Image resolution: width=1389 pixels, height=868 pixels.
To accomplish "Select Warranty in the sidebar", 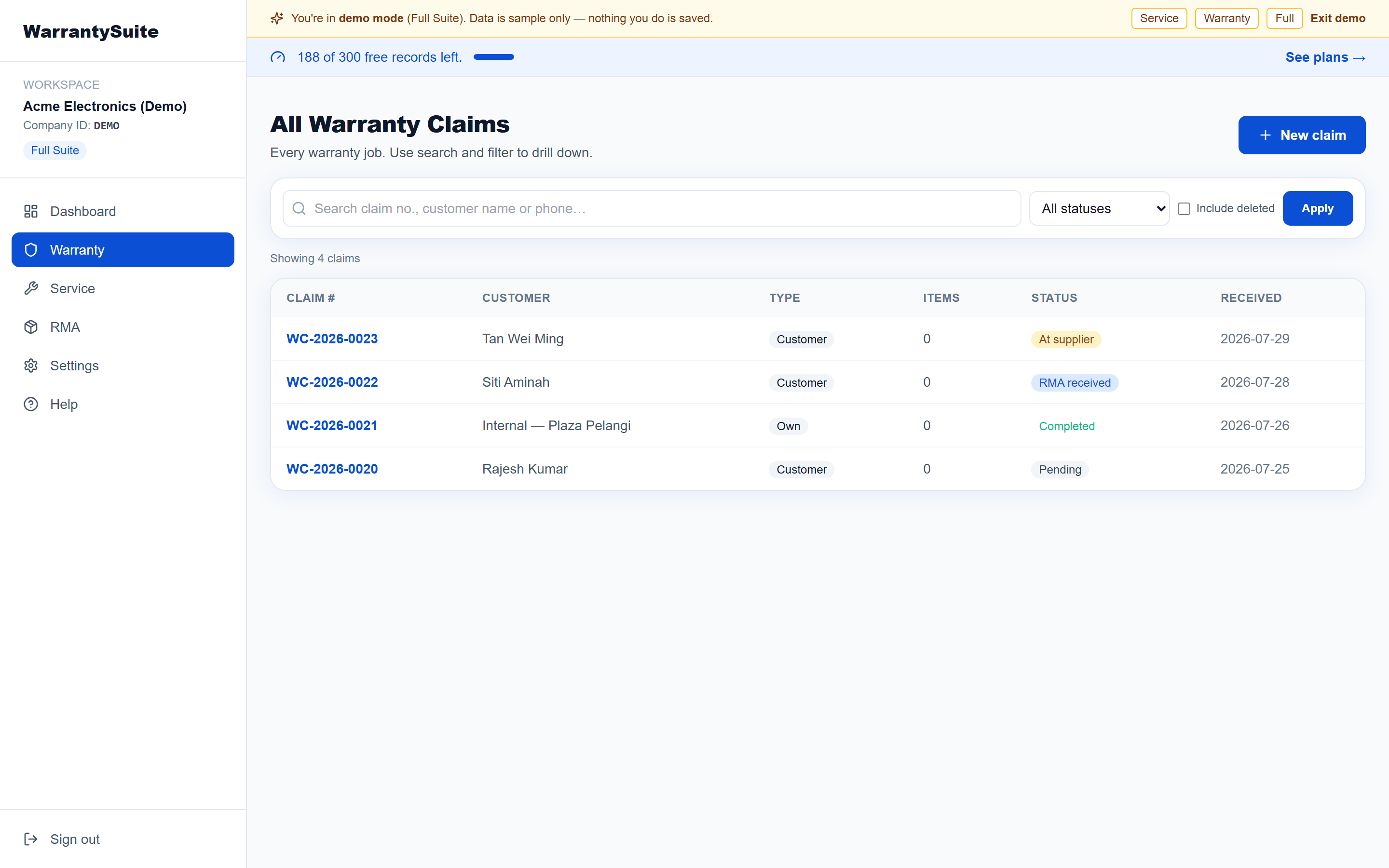I will point(123,250).
